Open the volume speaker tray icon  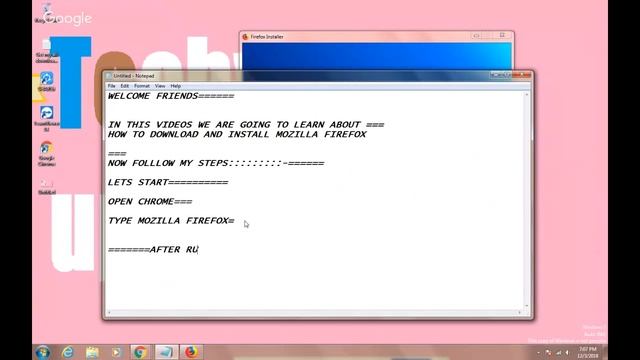tap(567, 352)
